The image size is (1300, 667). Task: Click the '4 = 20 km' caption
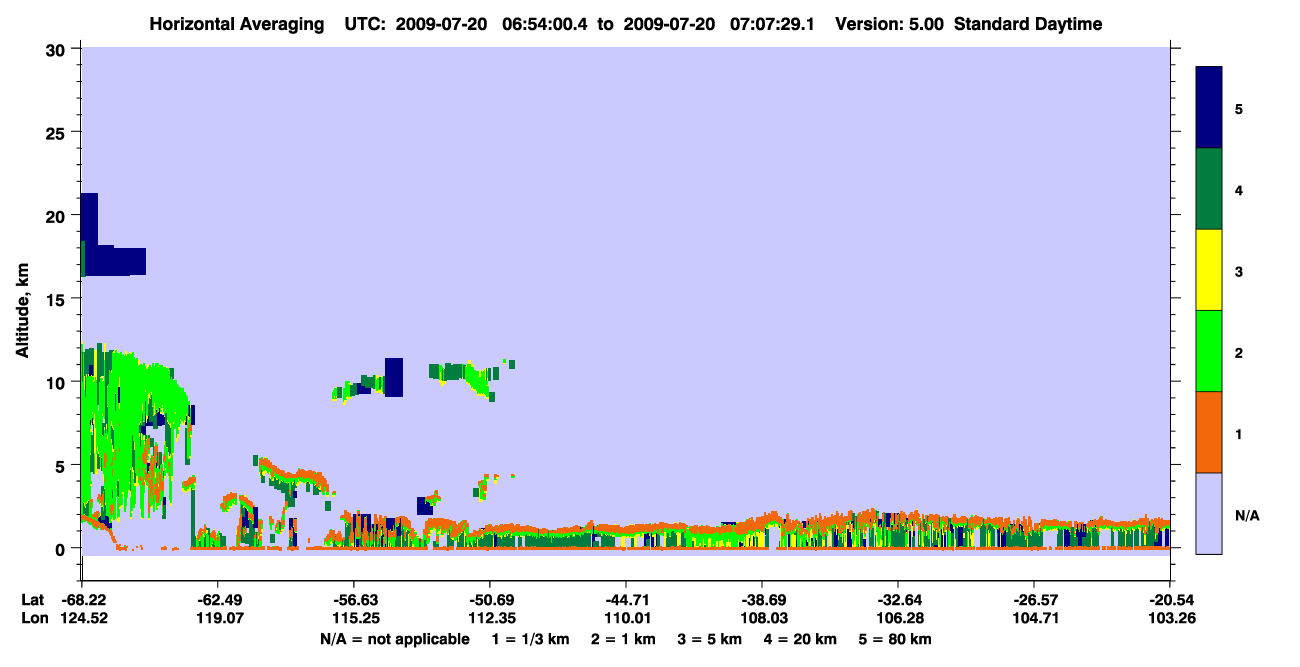tap(801, 639)
